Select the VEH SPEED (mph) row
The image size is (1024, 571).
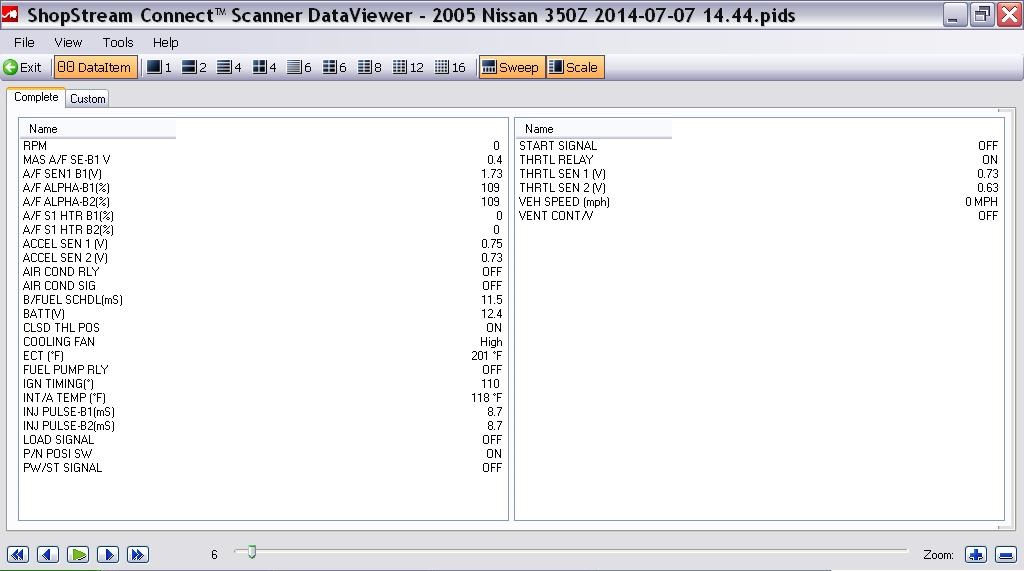coord(759,202)
